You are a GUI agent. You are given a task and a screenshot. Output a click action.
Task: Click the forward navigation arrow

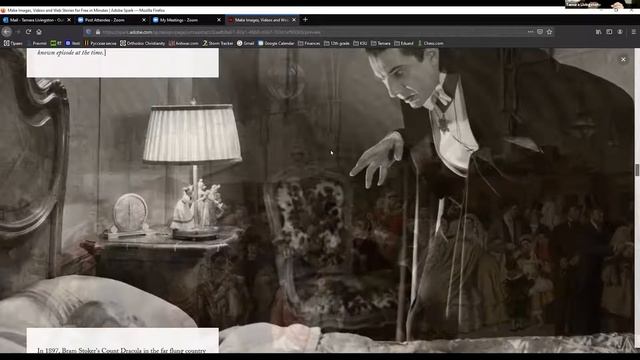[18, 32]
